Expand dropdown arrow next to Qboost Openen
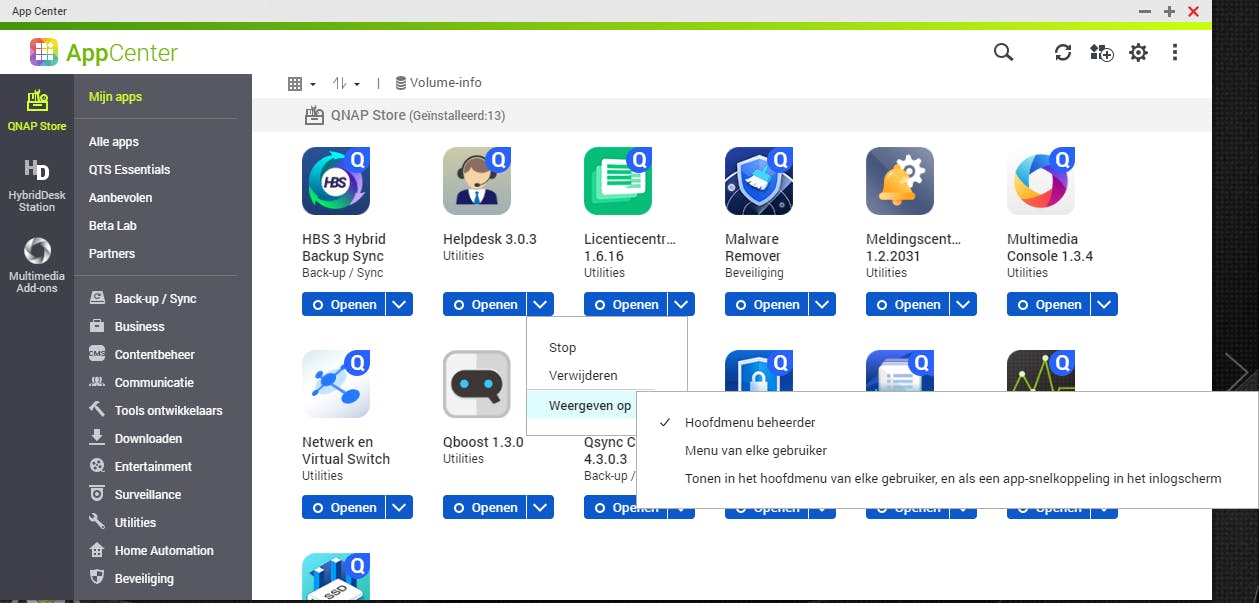 click(x=540, y=507)
